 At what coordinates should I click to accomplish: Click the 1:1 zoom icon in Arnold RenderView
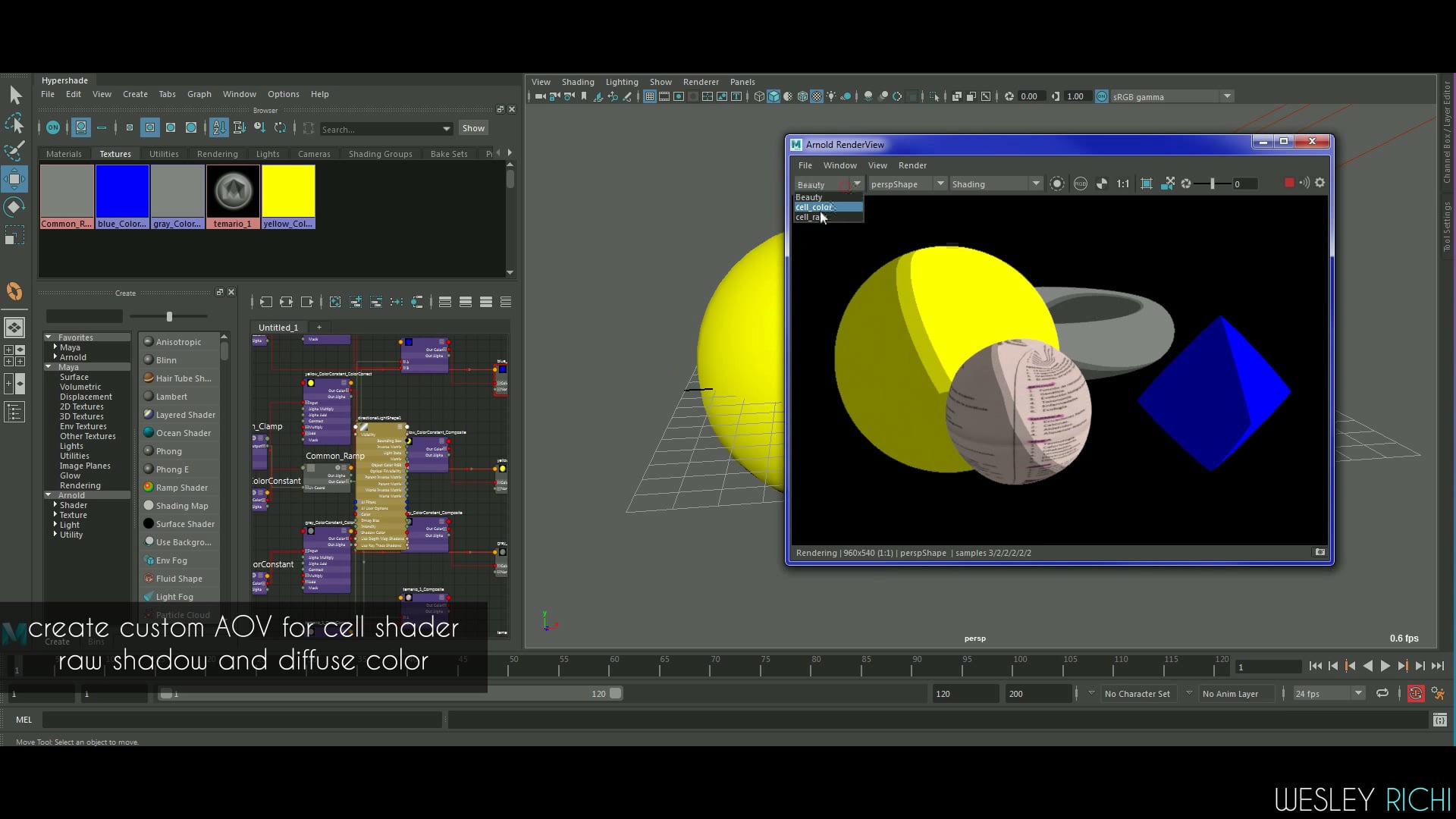pyautogui.click(x=1123, y=184)
